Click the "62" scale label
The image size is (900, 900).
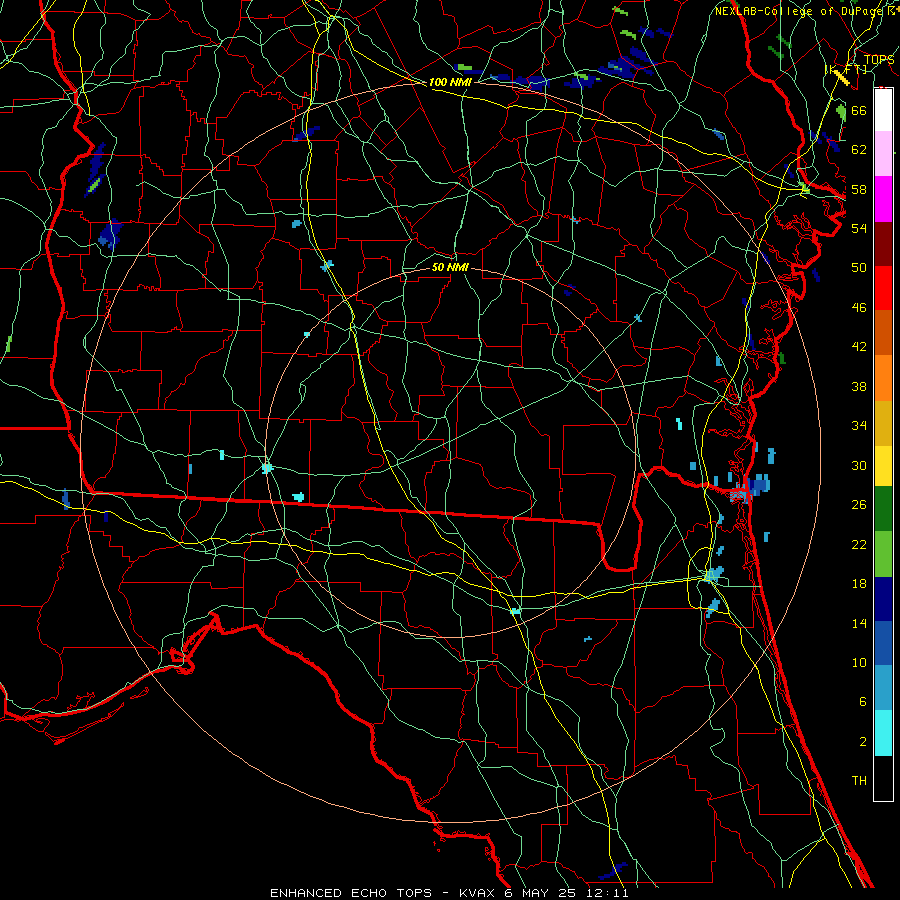[x=859, y=150]
